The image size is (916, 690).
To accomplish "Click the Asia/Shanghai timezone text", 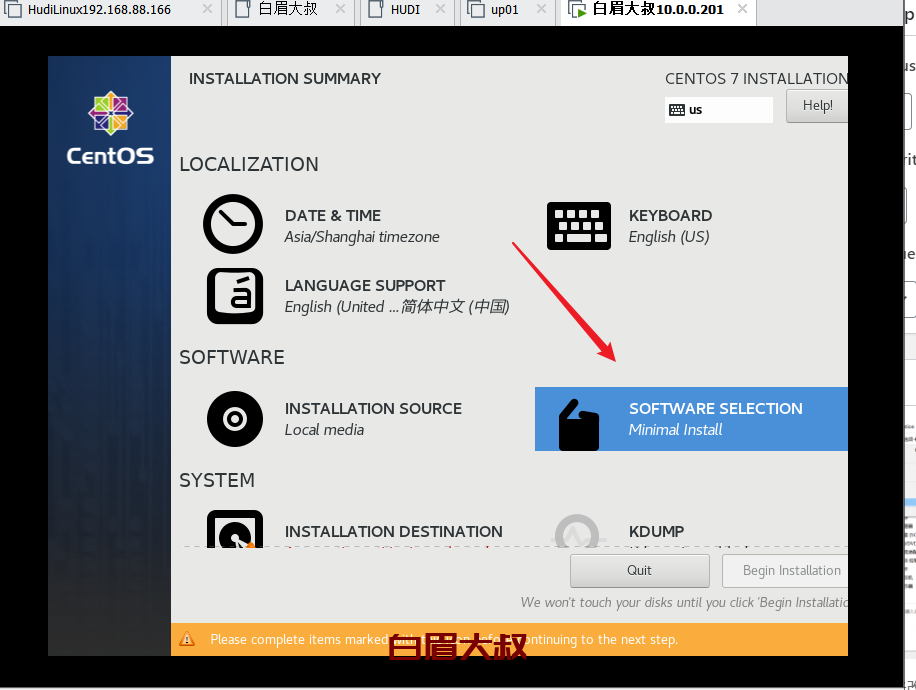I will click(362, 237).
